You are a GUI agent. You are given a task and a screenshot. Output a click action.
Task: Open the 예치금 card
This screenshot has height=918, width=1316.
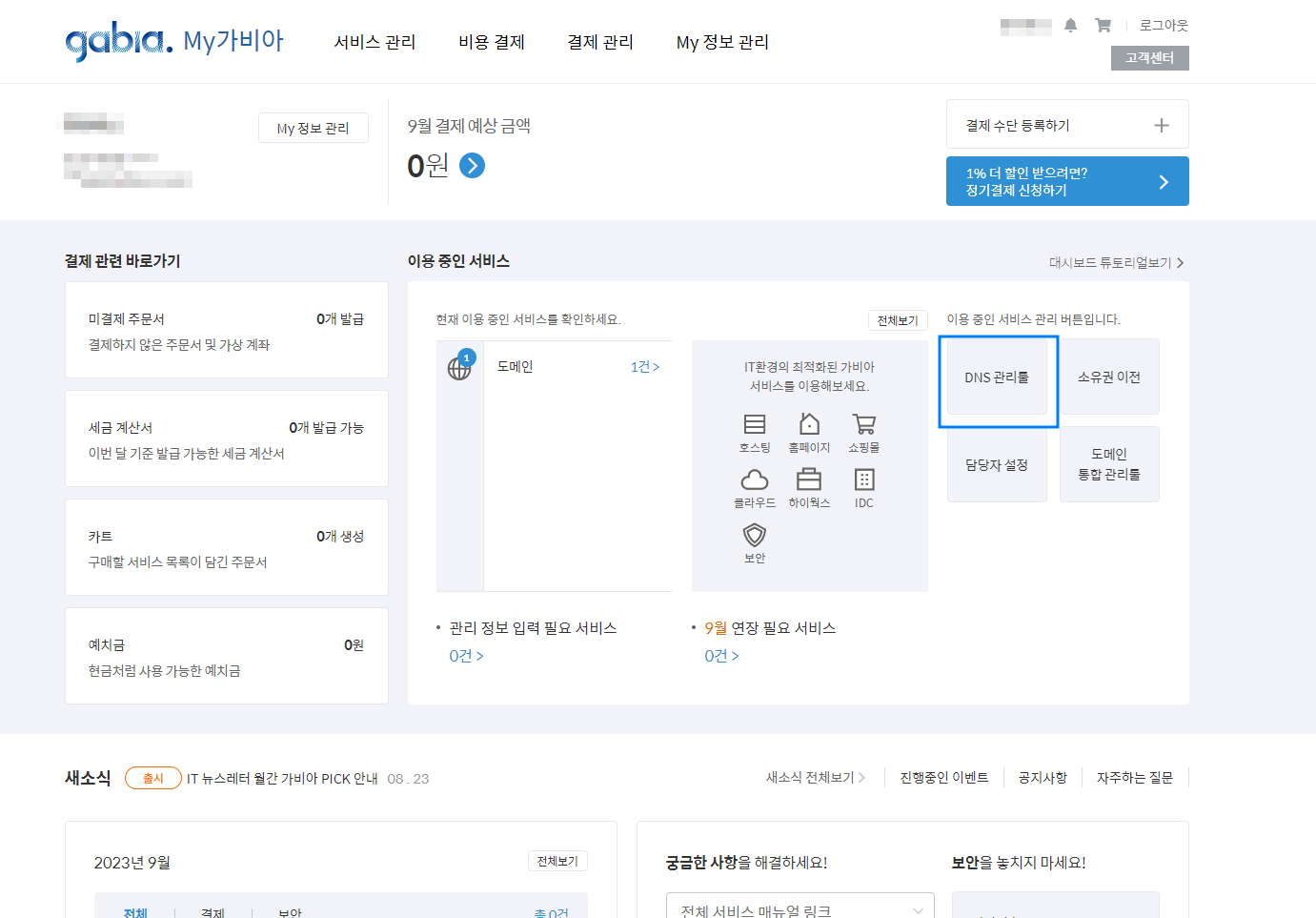(227, 656)
